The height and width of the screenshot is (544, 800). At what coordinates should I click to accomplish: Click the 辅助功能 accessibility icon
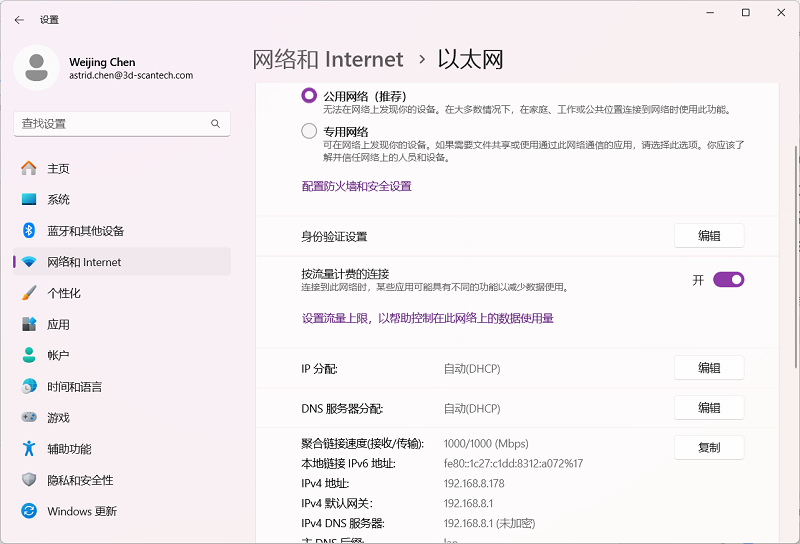pyautogui.click(x=29, y=449)
